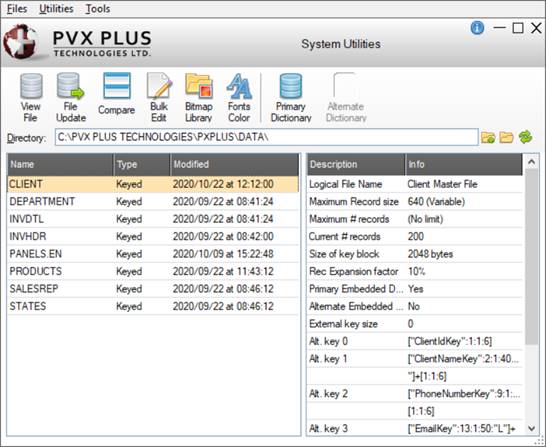Open Fonts Color settings
546x447 pixels.
point(239,97)
